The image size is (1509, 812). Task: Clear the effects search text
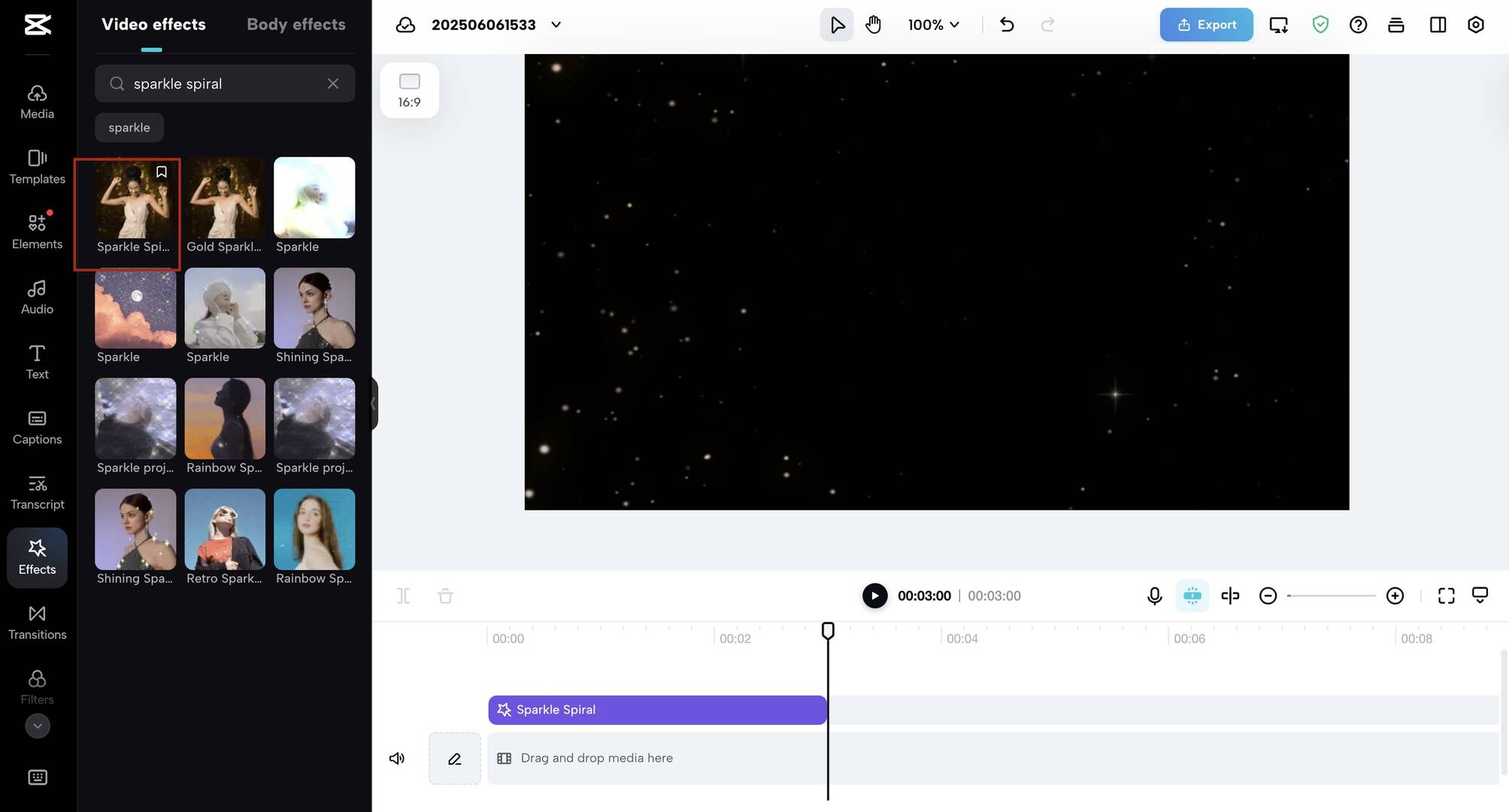tap(333, 83)
